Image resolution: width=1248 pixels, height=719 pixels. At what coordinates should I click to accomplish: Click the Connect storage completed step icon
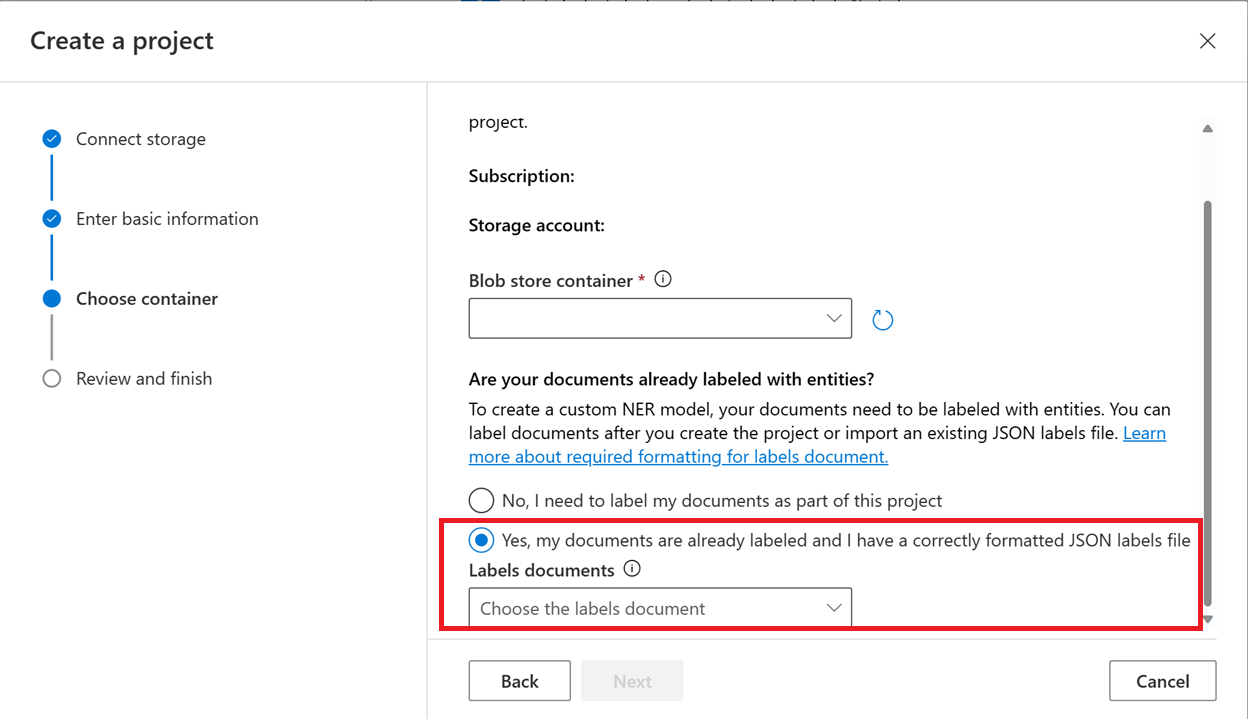point(52,139)
